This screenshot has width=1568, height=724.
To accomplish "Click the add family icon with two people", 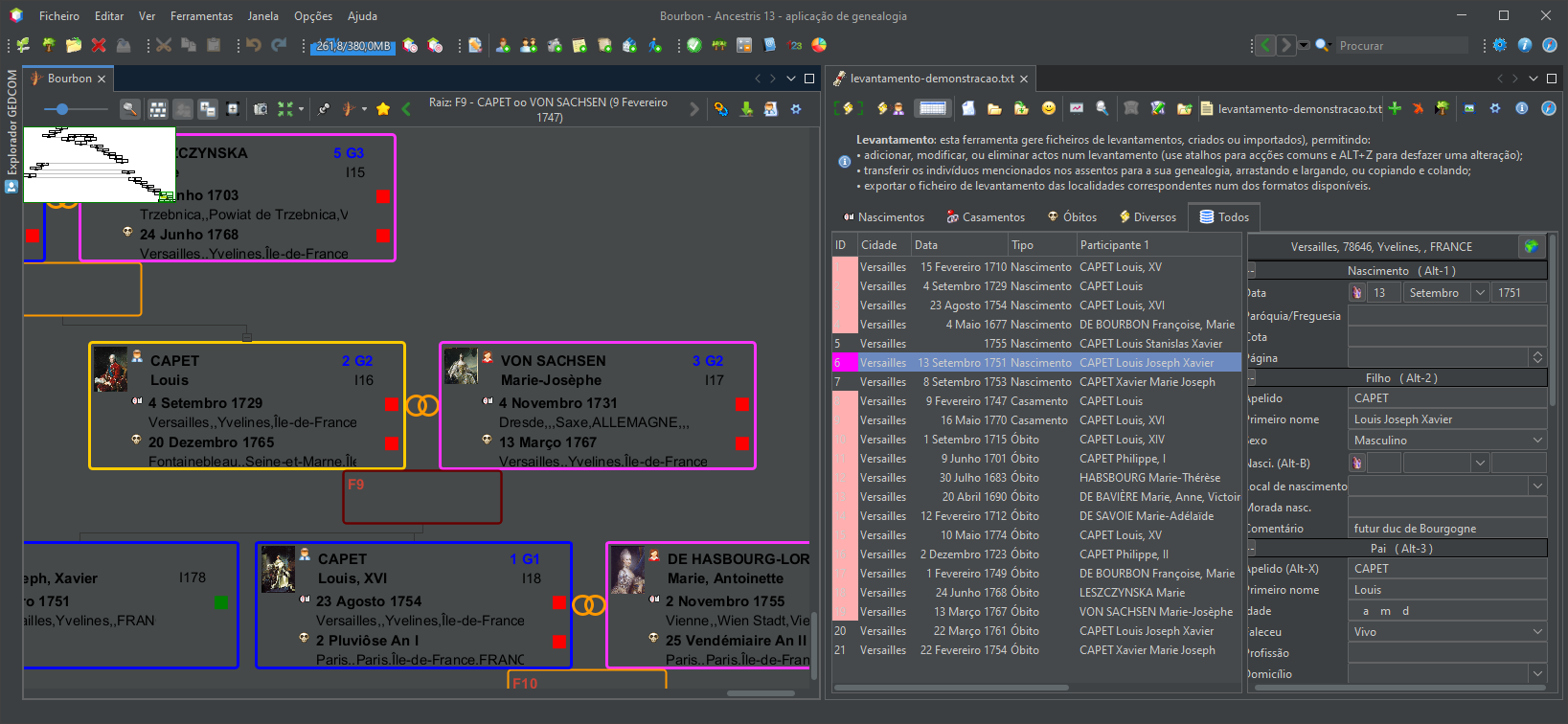I will point(528,45).
